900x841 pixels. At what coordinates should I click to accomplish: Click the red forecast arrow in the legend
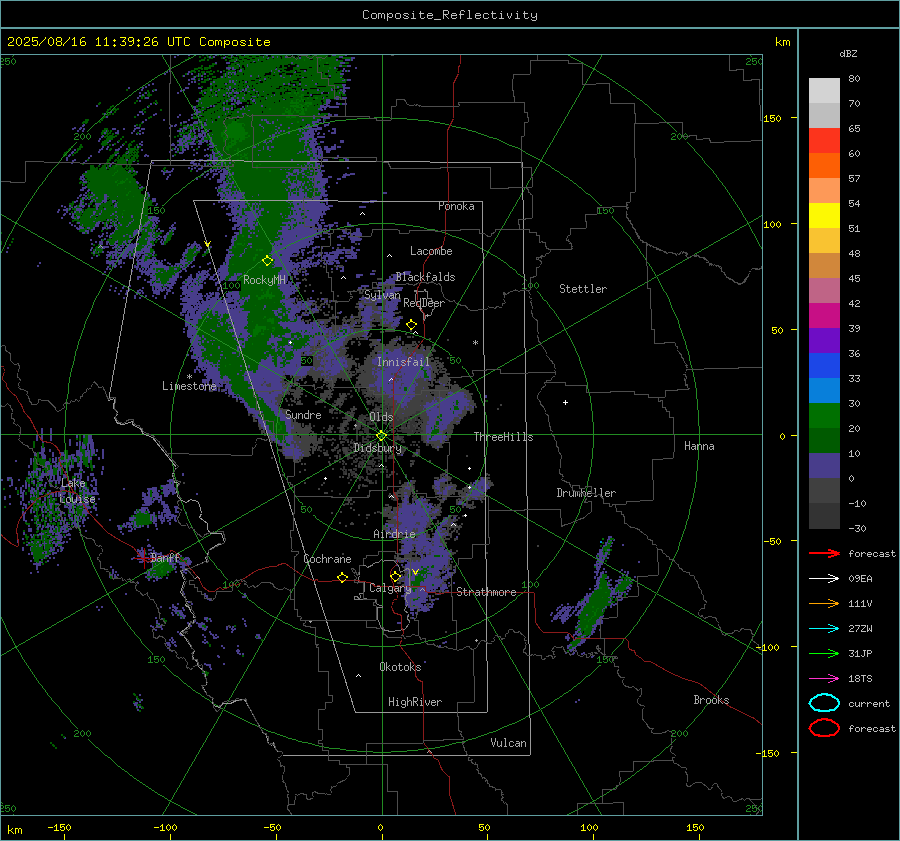coord(824,553)
